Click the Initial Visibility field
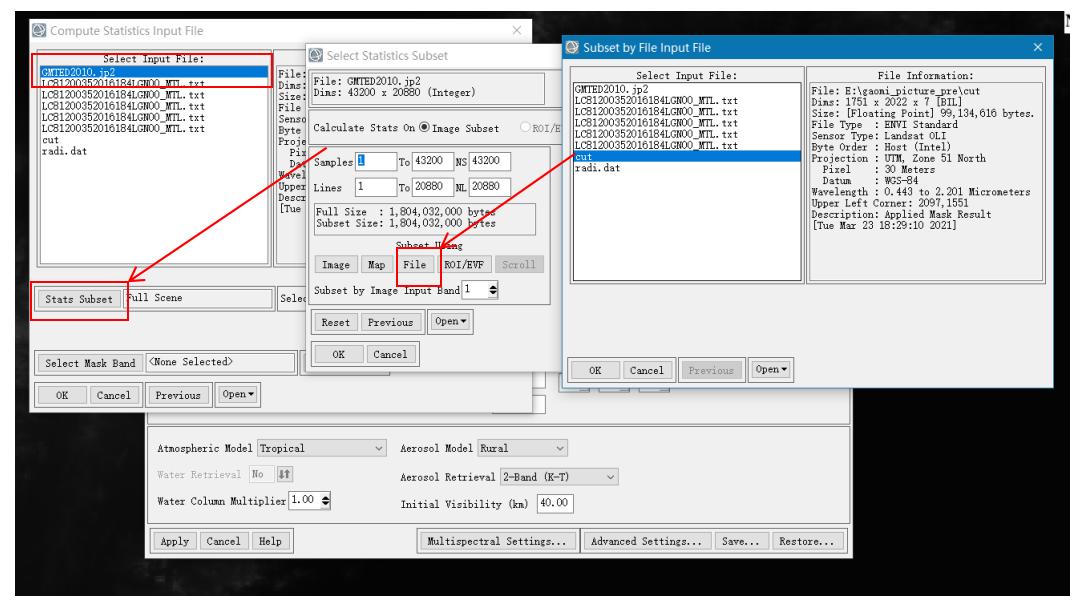 click(555, 503)
